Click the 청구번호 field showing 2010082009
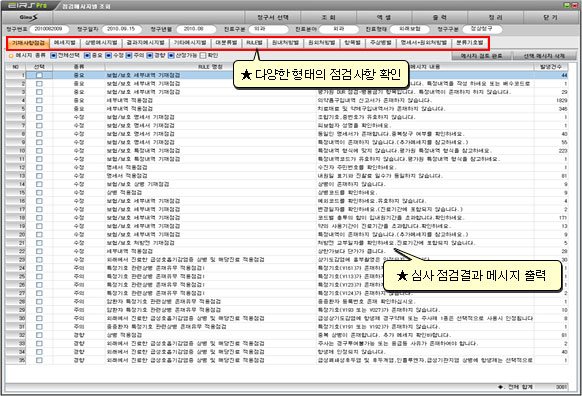The image size is (582, 396). pos(49,29)
